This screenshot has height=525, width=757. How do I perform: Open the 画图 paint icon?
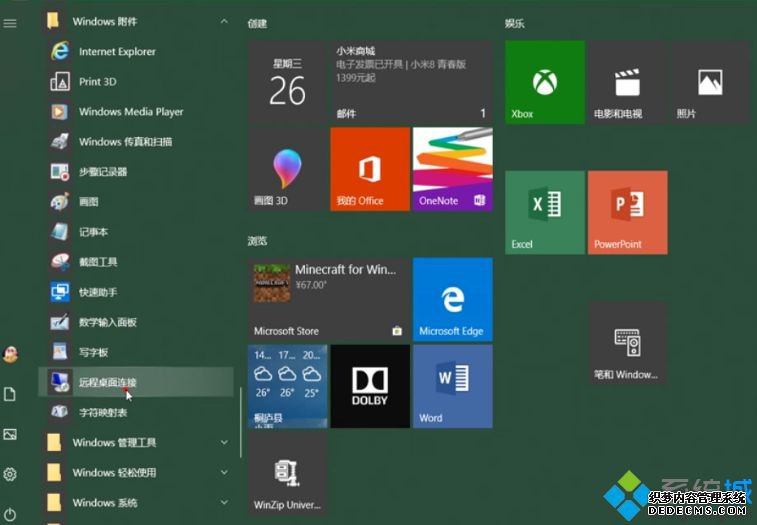(60, 201)
